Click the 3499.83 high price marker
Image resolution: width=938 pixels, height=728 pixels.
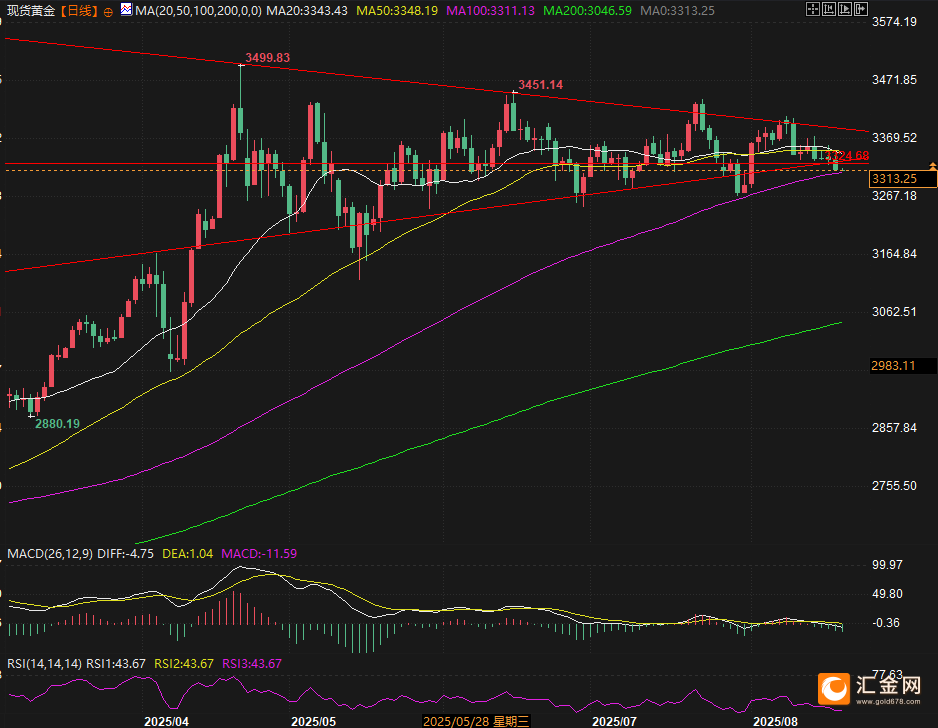coord(268,58)
